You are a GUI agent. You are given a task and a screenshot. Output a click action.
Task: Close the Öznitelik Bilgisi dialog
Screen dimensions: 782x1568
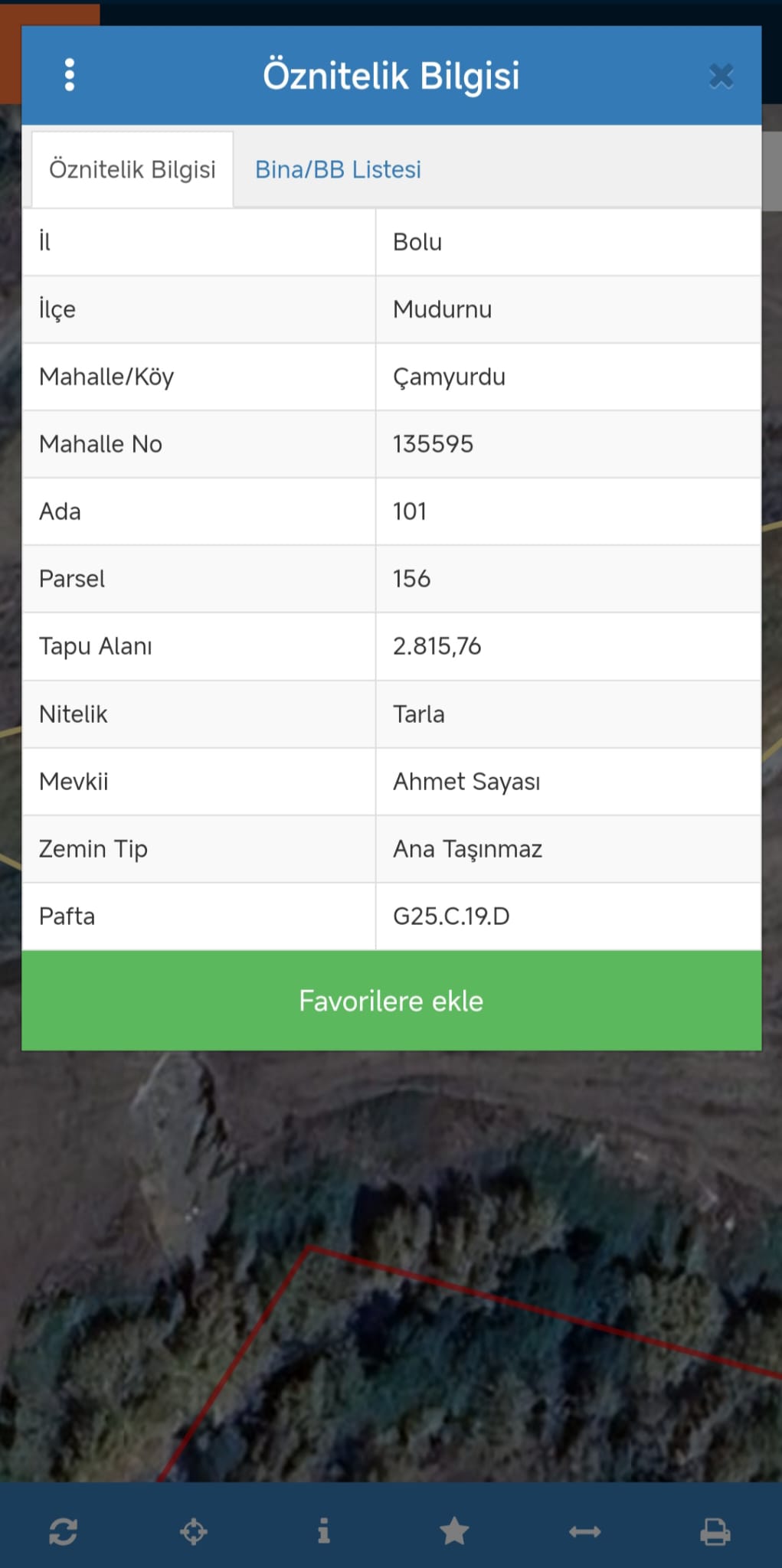pyautogui.click(x=721, y=76)
